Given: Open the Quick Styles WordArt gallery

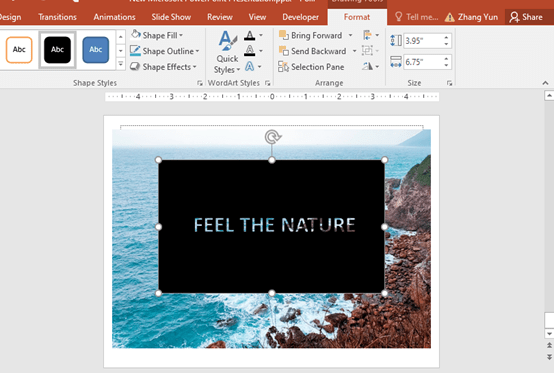Looking at the screenshot, I should (227, 52).
